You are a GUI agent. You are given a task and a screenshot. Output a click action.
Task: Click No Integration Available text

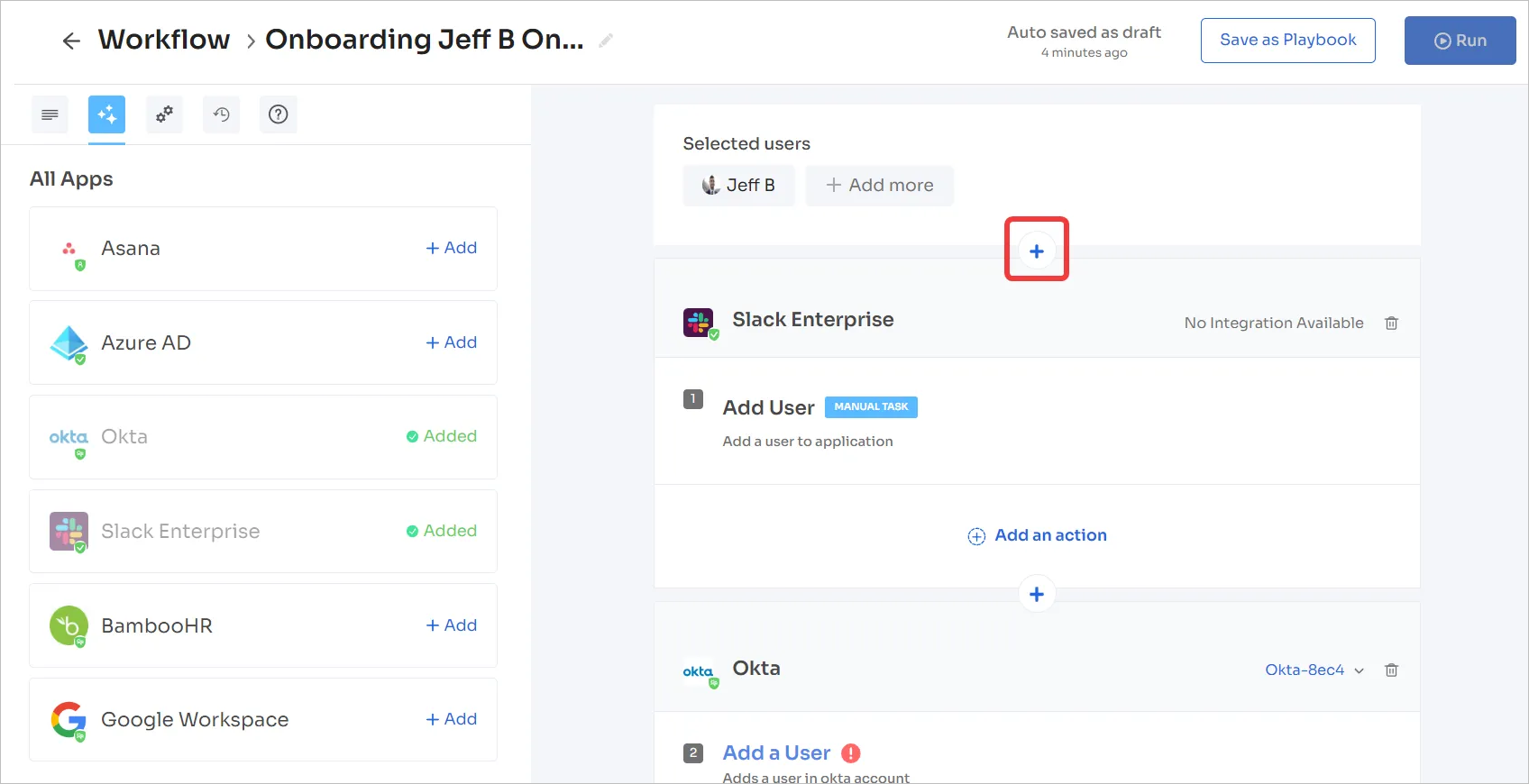pyautogui.click(x=1274, y=323)
